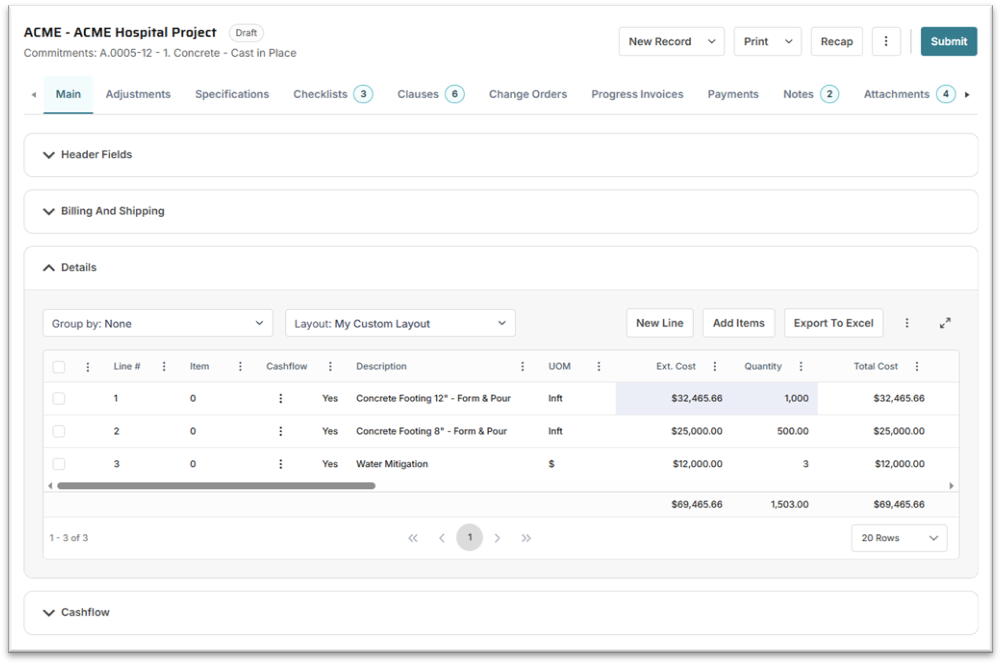Open the Total Cost column menu dots

coord(917,367)
